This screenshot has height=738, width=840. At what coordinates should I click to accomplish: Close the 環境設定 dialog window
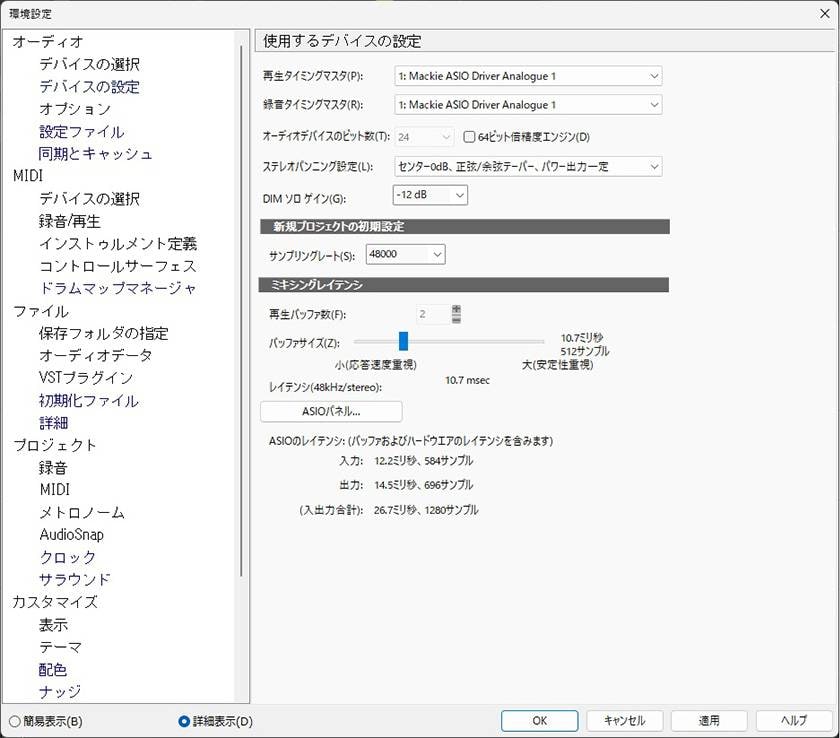click(x=818, y=14)
